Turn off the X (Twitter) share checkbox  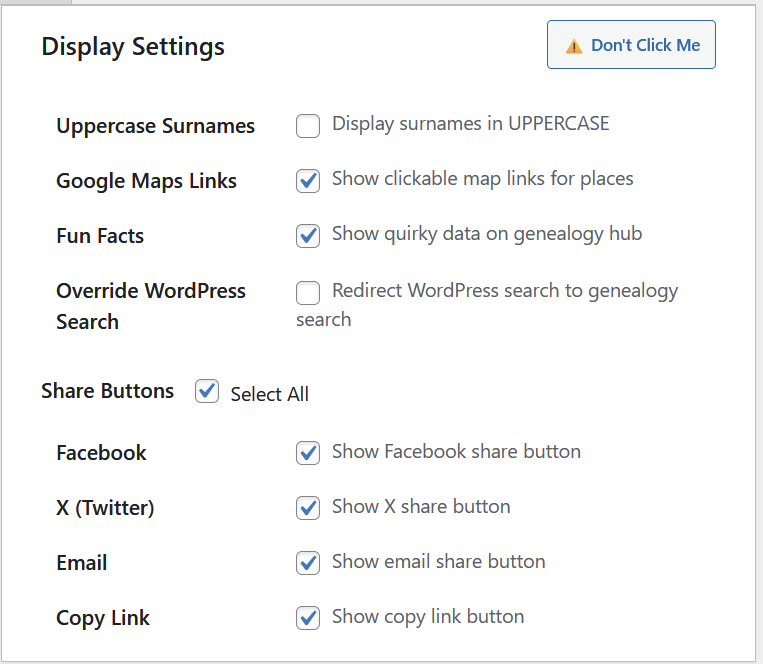(308, 508)
